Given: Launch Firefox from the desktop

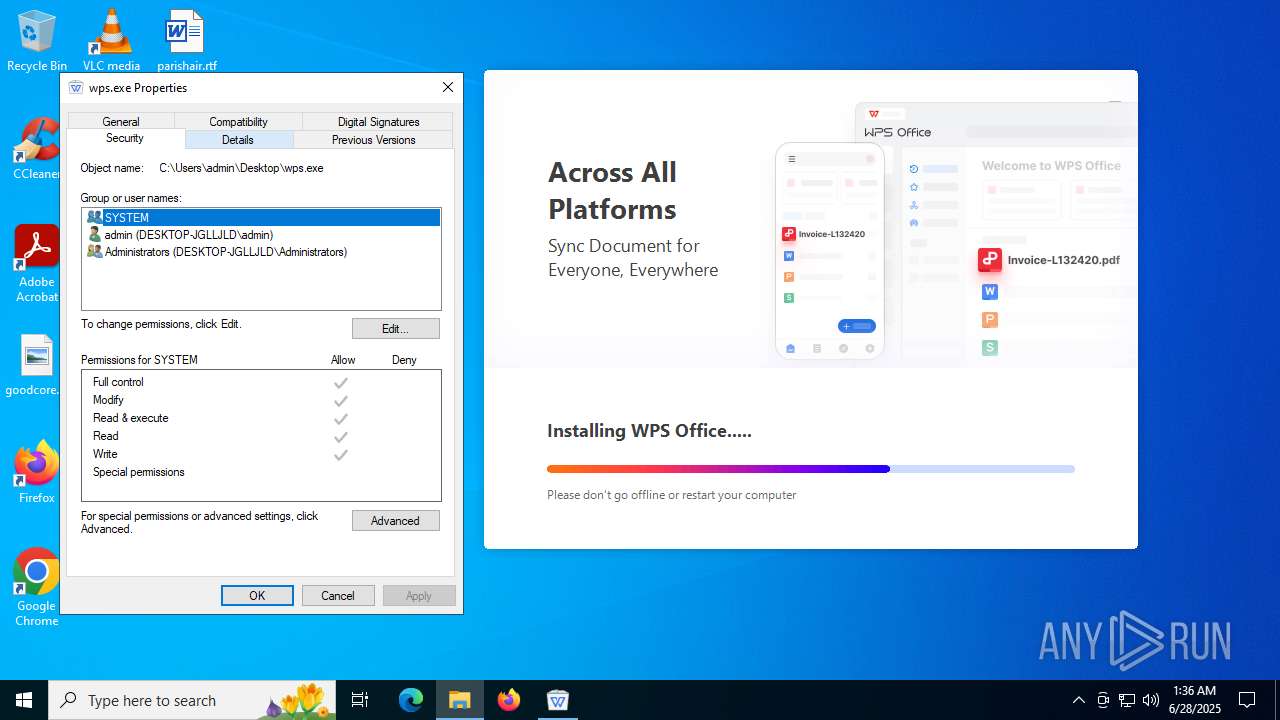Looking at the screenshot, I should click(36, 472).
